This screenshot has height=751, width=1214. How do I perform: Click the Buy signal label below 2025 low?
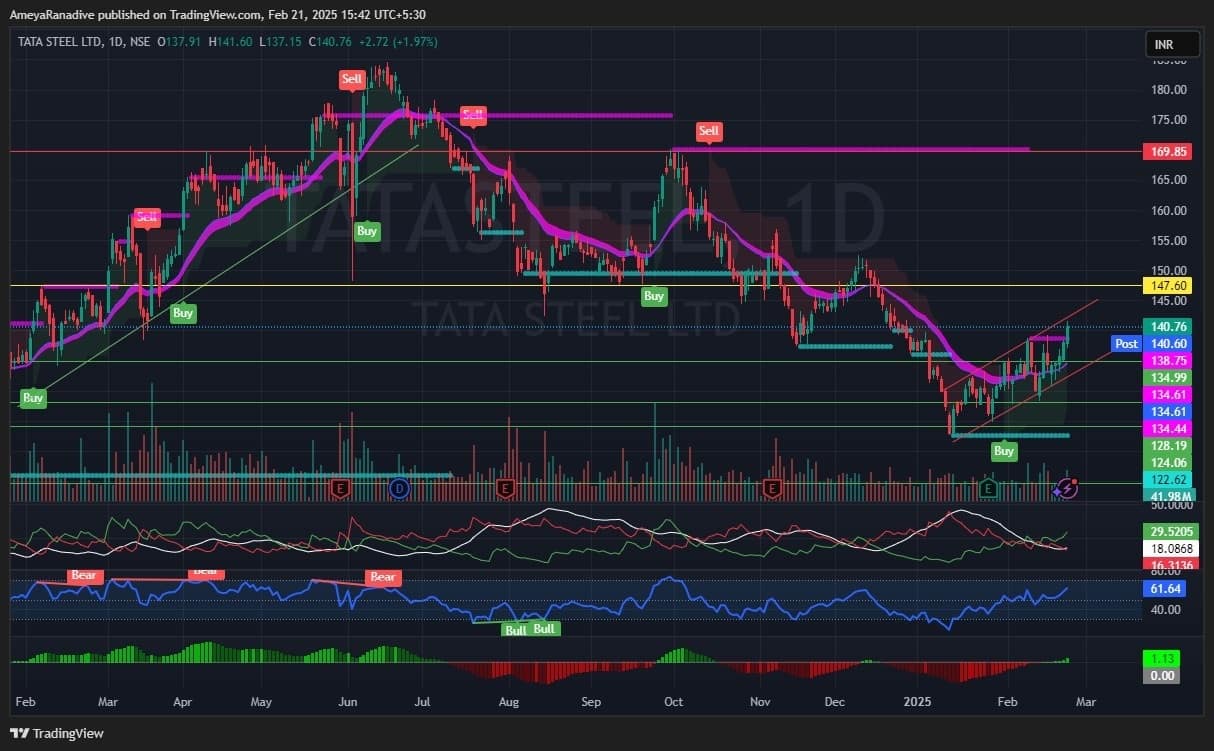point(1003,451)
